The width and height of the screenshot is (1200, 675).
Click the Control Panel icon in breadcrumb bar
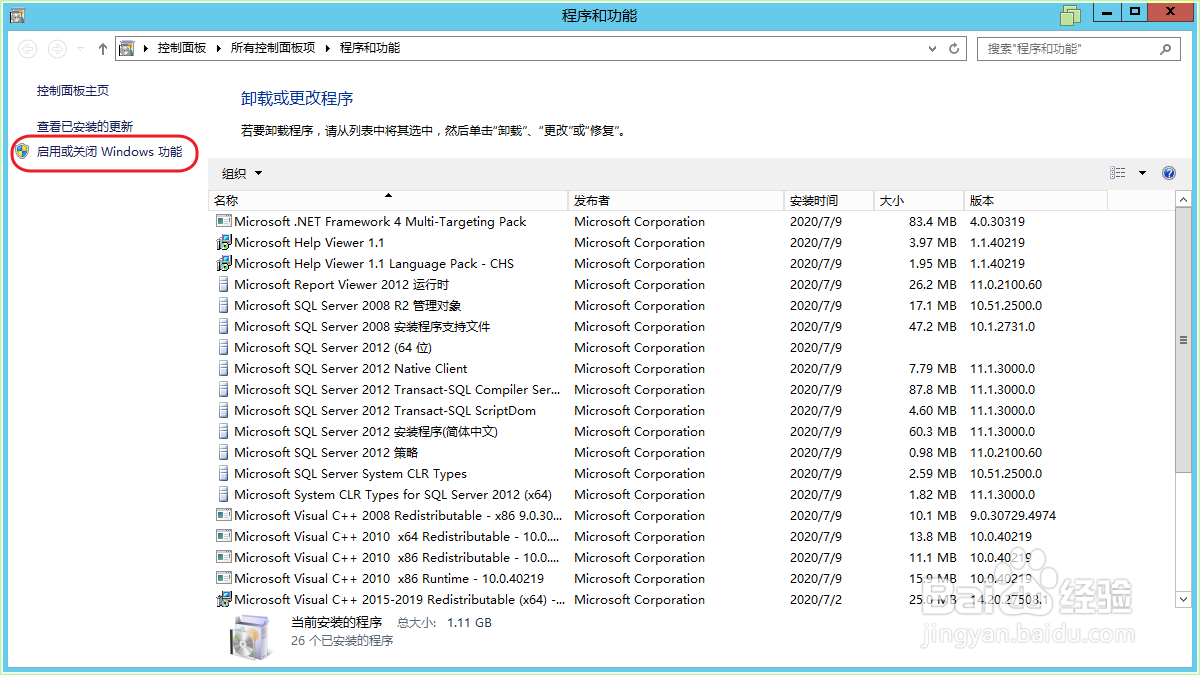pyautogui.click(x=128, y=47)
